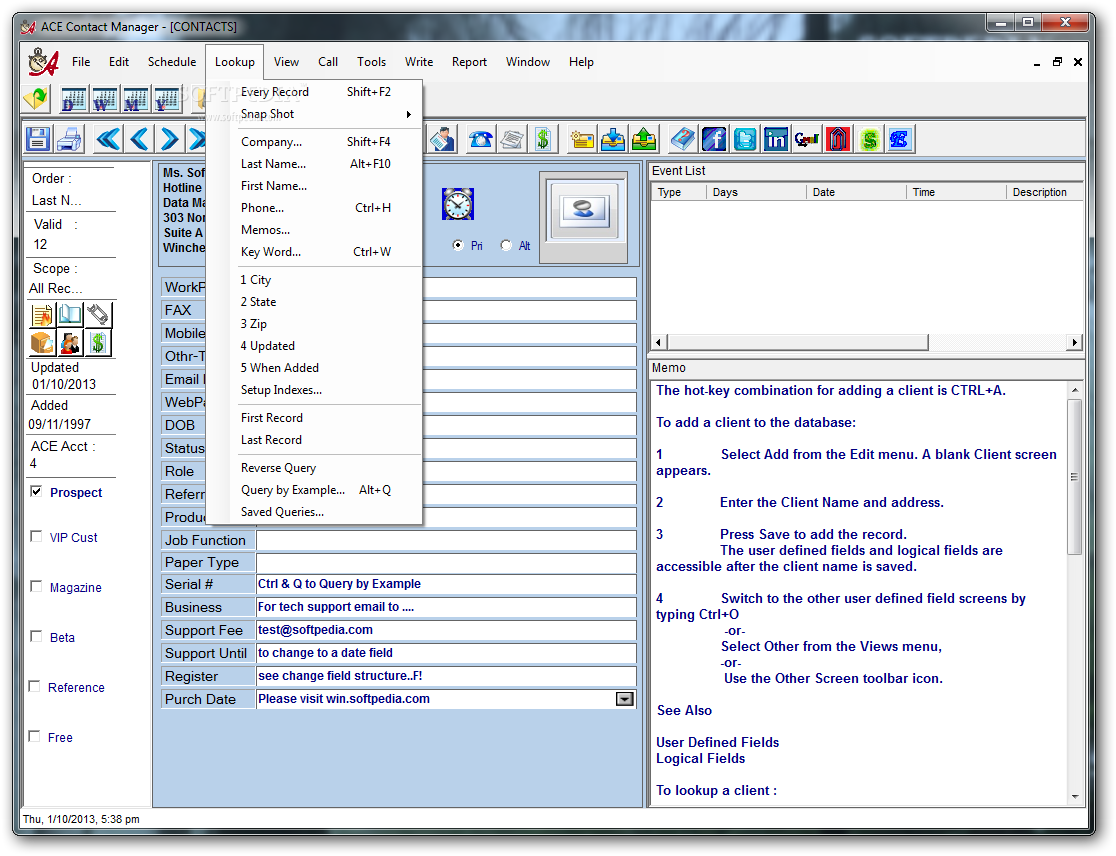Click the file cabinet box sidebar icon

click(x=42, y=343)
